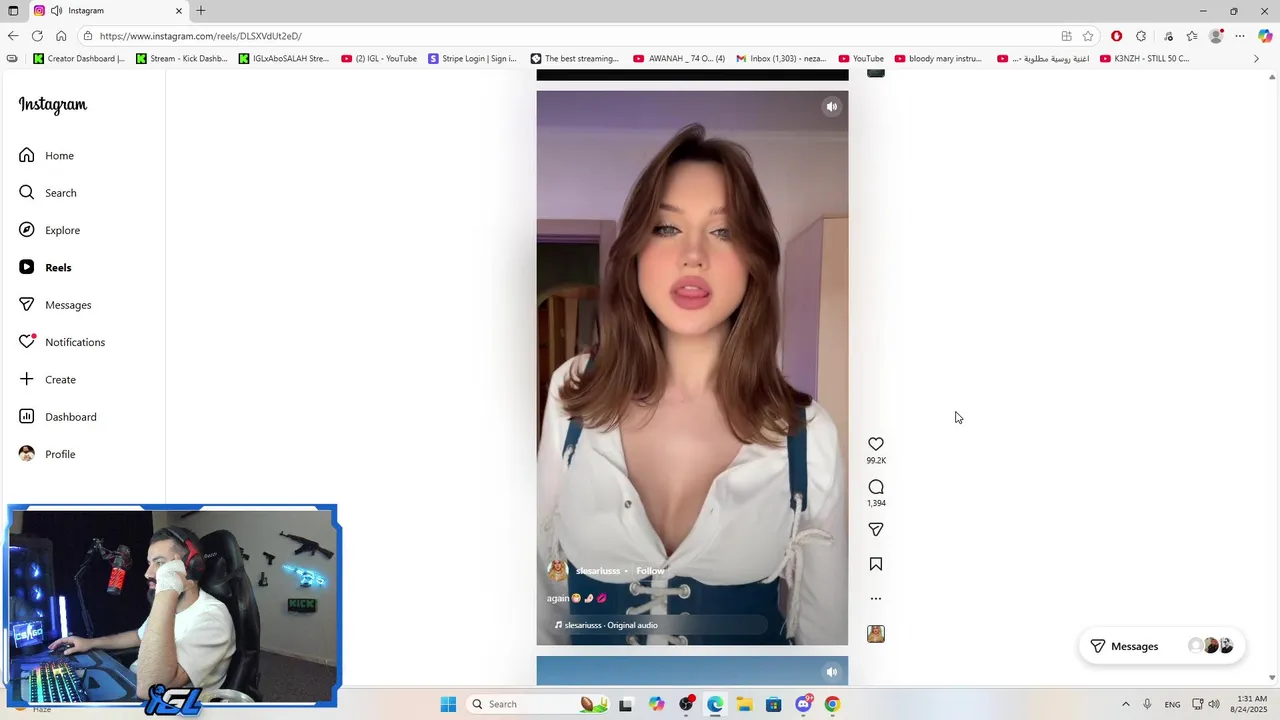
Task: Open the Copilot sidebar
Action: point(1265,36)
